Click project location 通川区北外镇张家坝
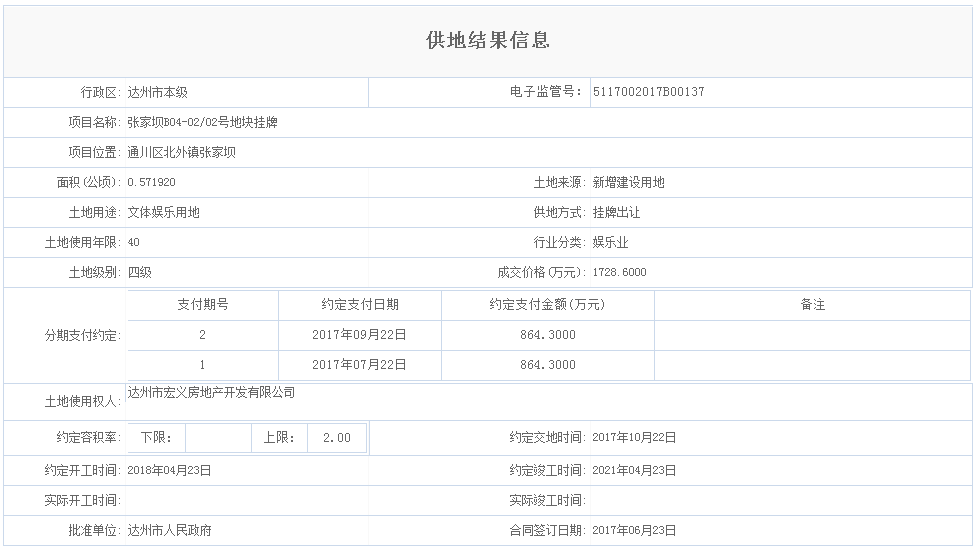The image size is (974, 548). [x=181, y=152]
